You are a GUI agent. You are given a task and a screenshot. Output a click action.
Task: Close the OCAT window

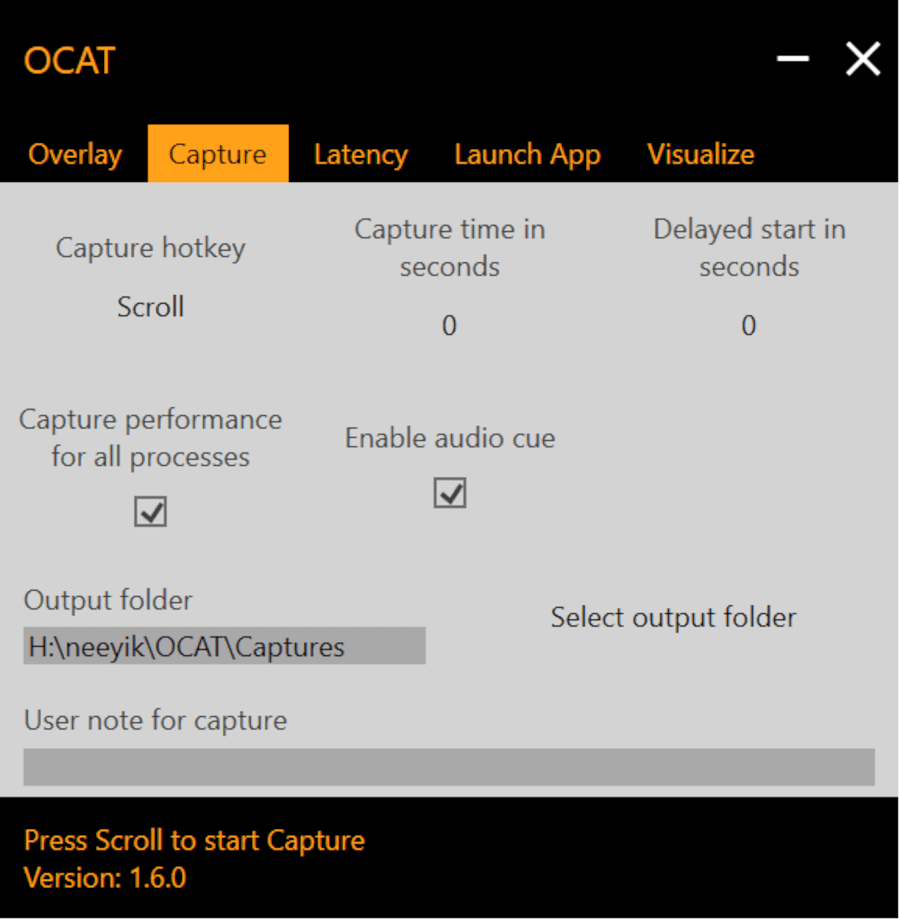(x=863, y=59)
